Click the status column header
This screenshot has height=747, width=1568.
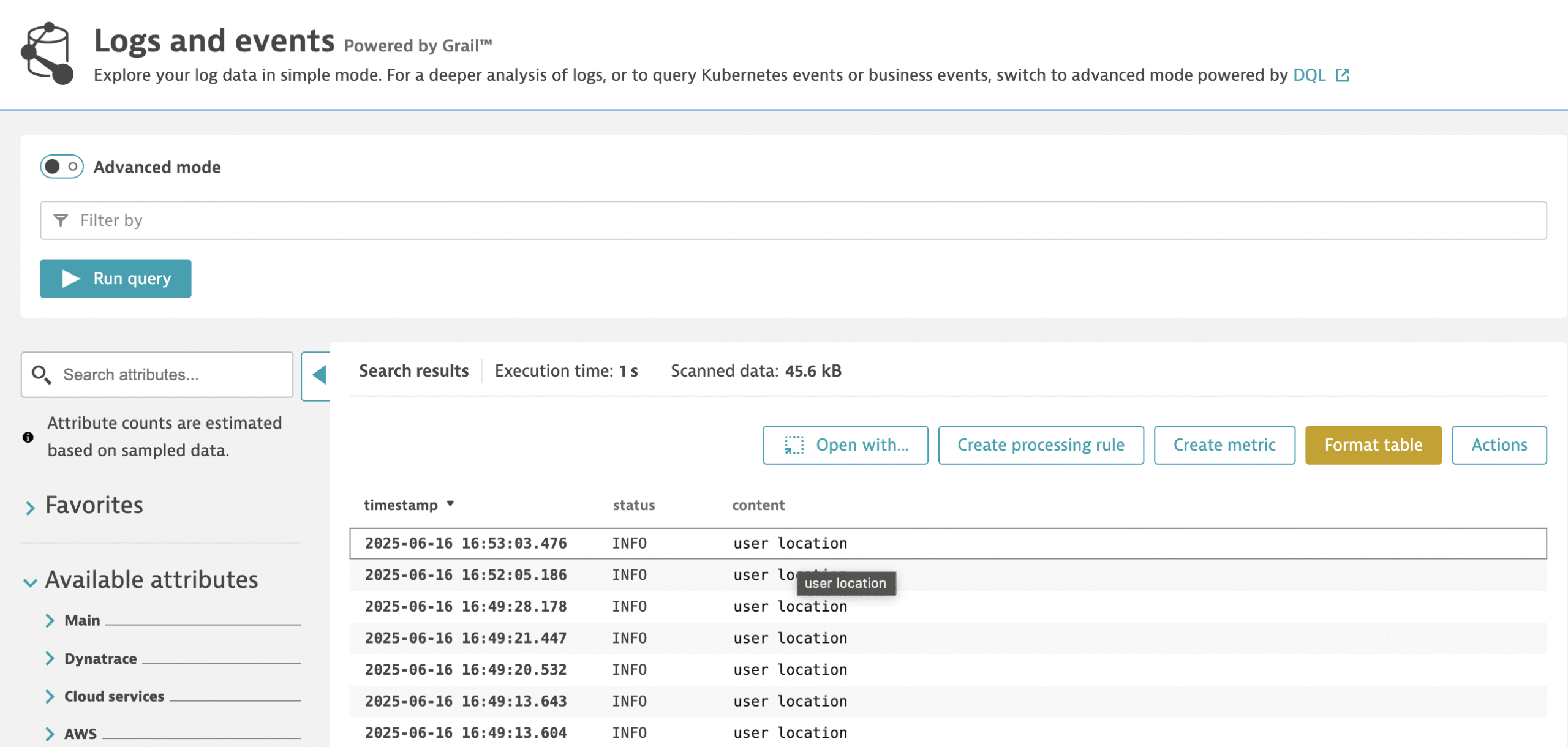point(634,505)
